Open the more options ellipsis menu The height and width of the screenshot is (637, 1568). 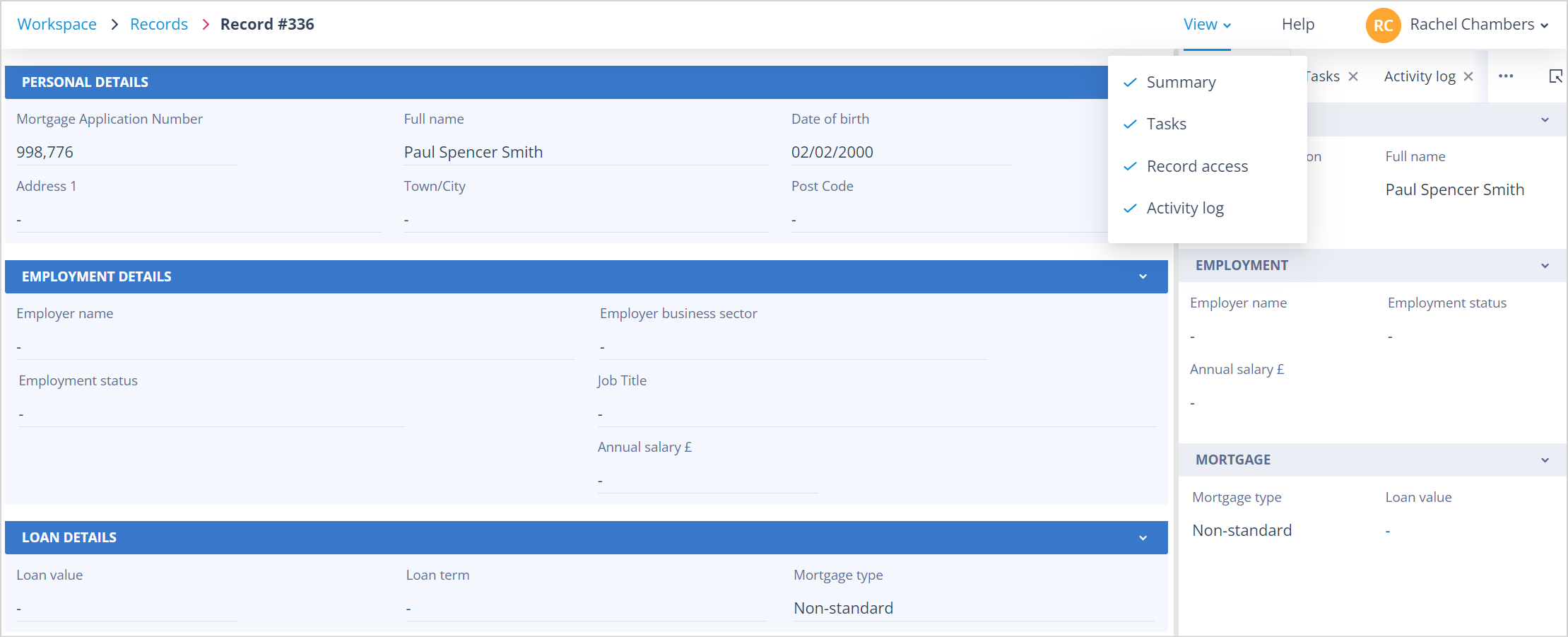(1506, 76)
